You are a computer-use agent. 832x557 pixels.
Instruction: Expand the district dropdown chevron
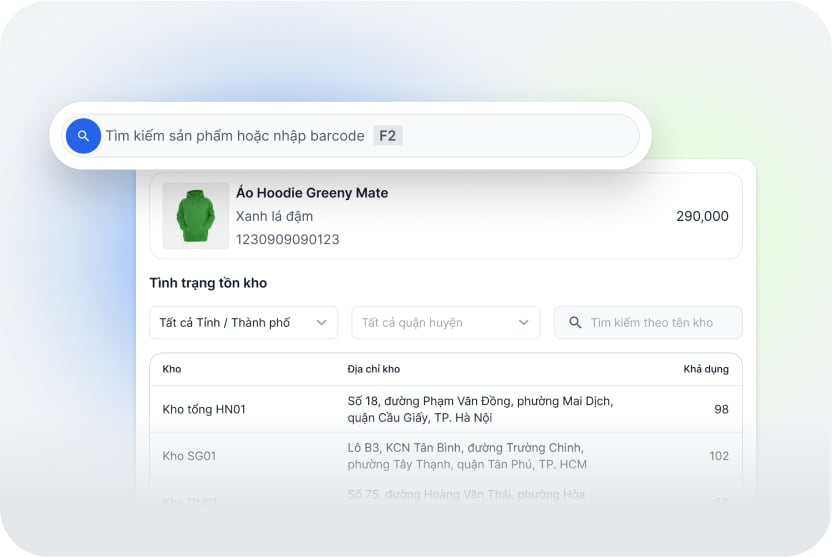coord(524,323)
